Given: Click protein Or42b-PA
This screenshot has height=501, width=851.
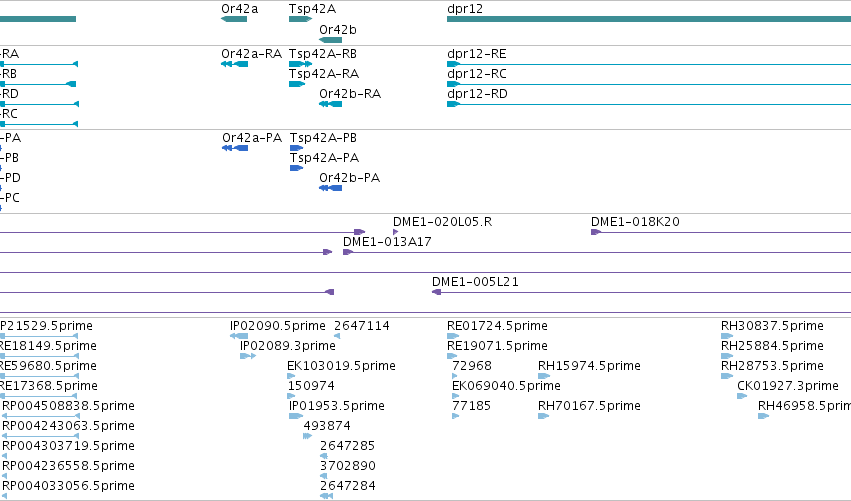Looking at the screenshot, I should [331, 188].
